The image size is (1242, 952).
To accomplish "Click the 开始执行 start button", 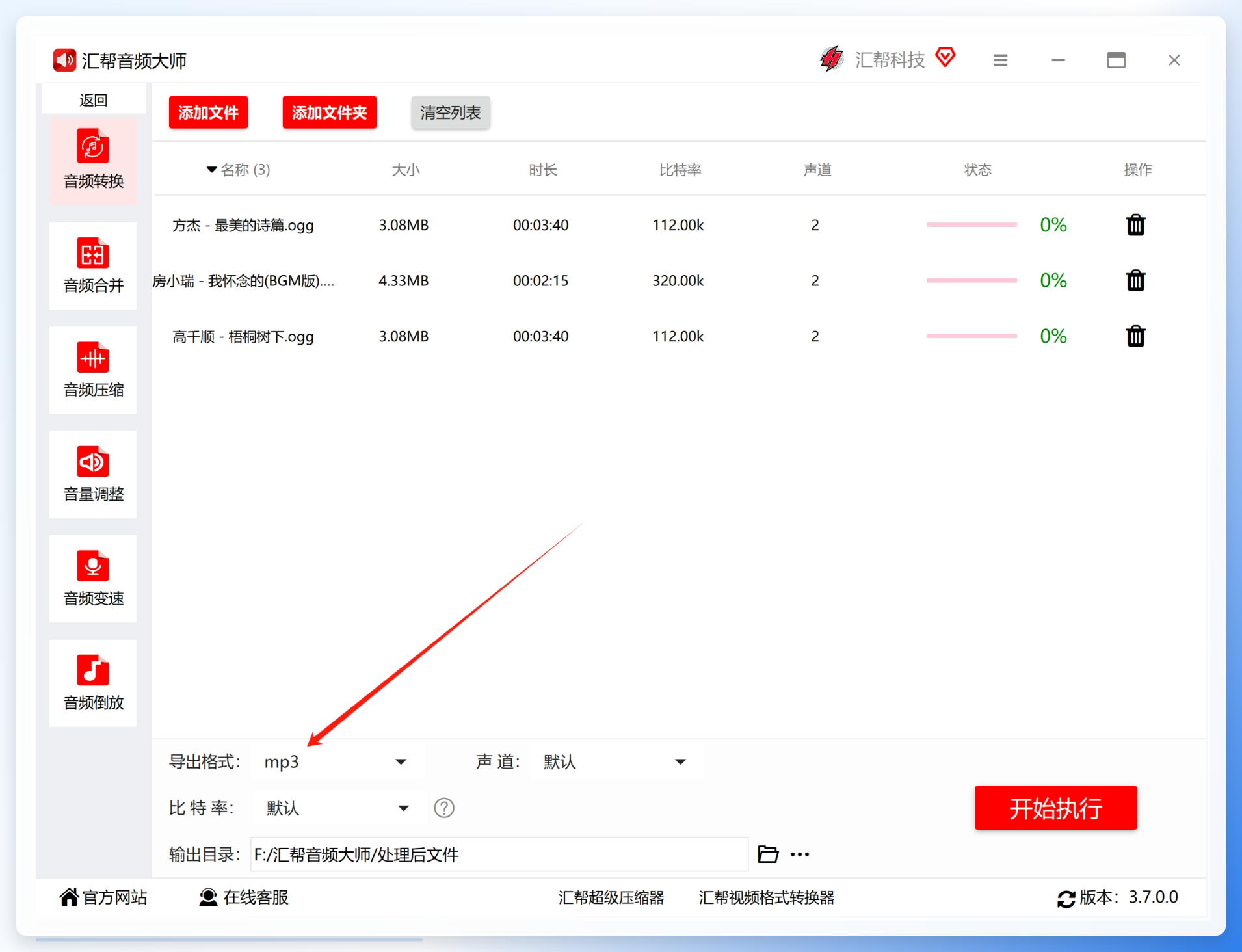I will click(x=1055, y=808).
